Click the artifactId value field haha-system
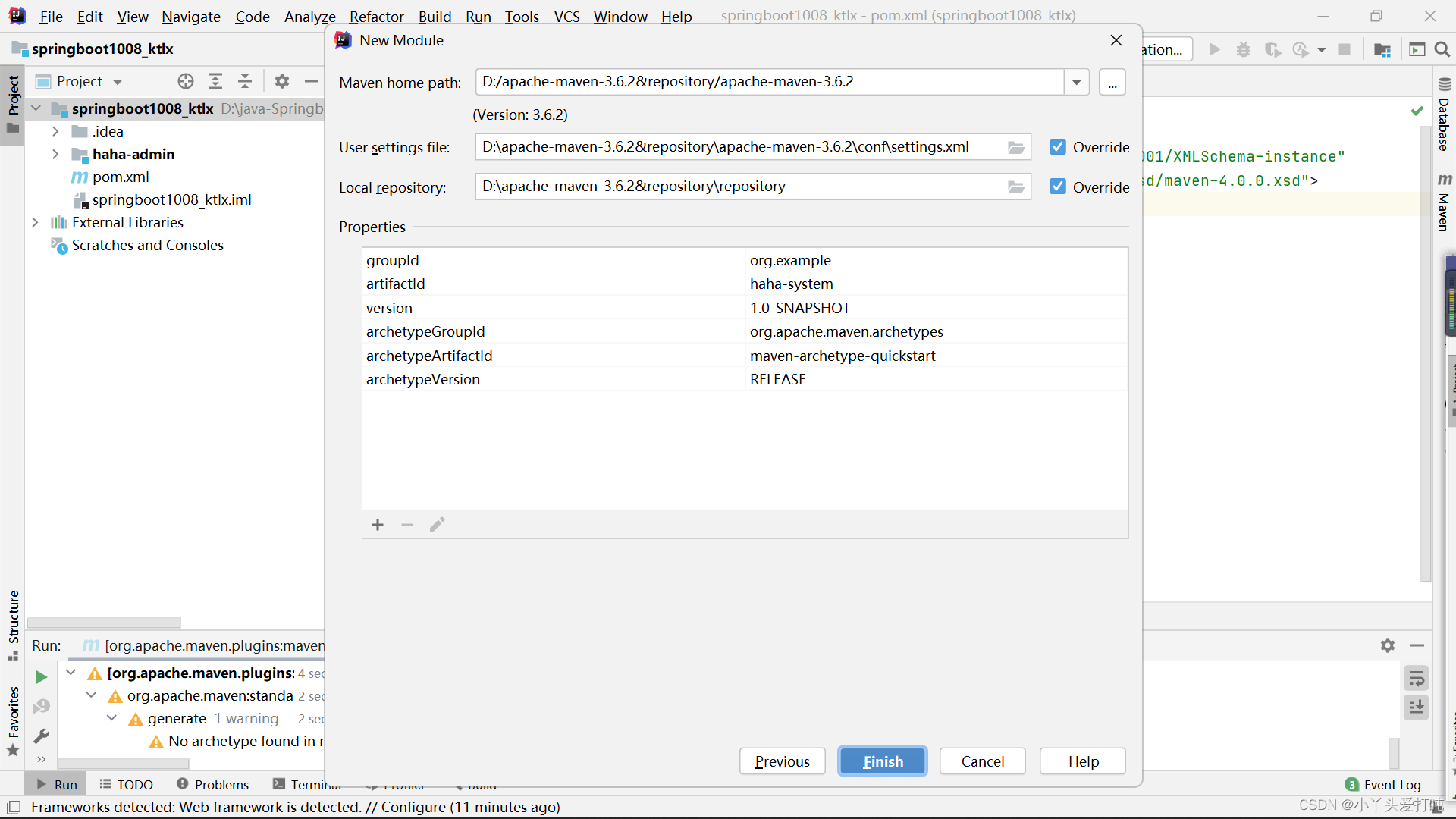This screenshot has width=1456, height=819. point(791,283)
